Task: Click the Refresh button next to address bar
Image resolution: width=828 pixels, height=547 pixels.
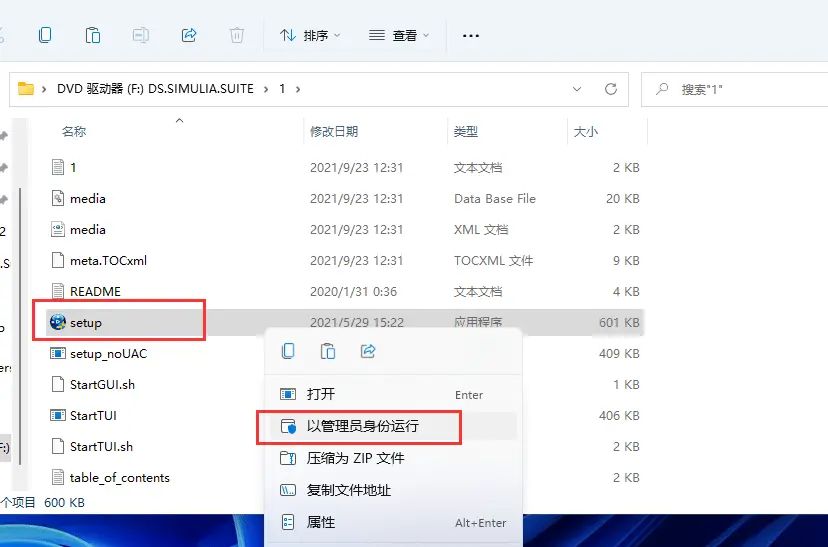Action: [x=611, y=89]
